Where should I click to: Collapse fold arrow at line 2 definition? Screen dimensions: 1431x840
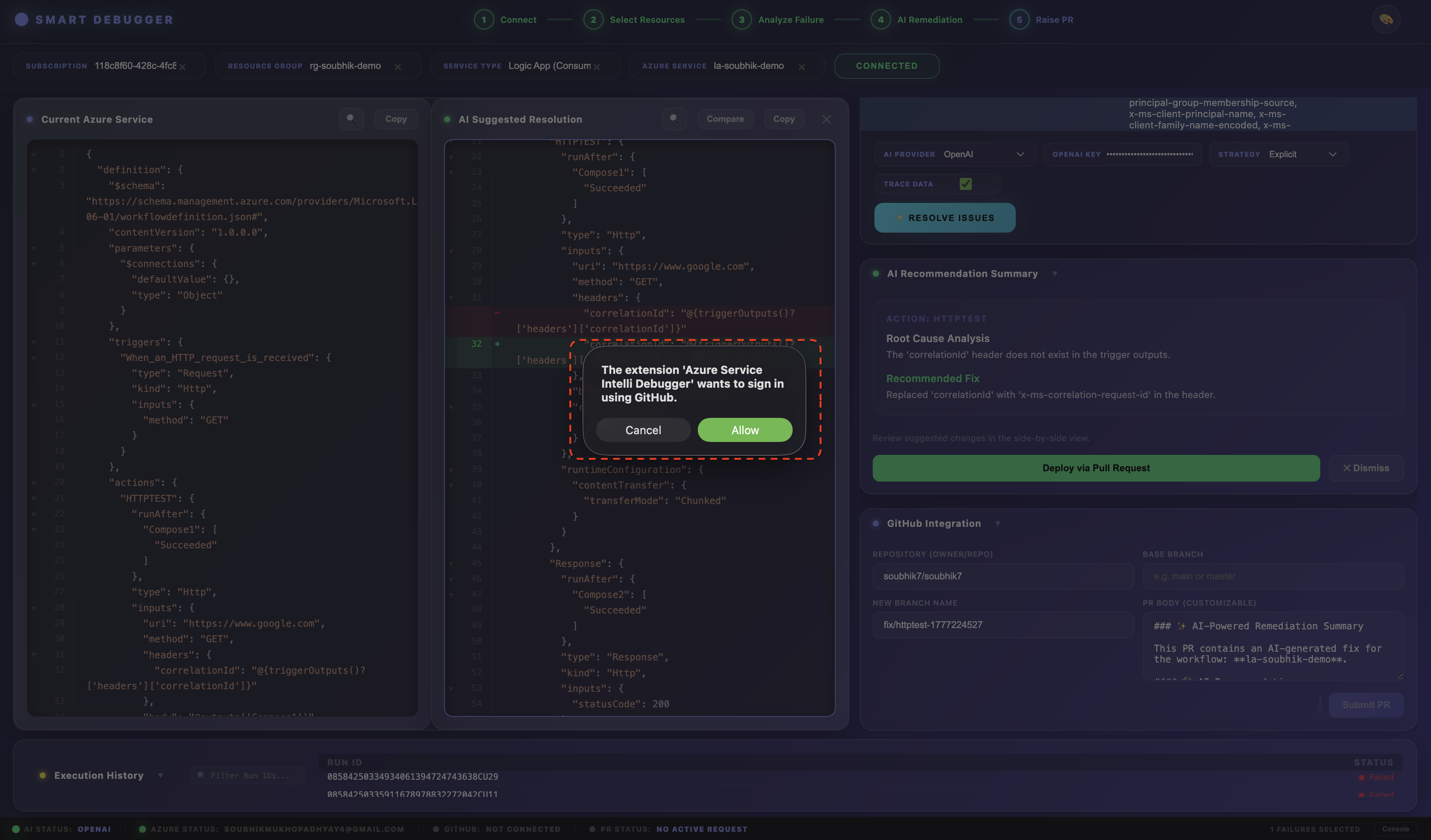pos(34,170)
